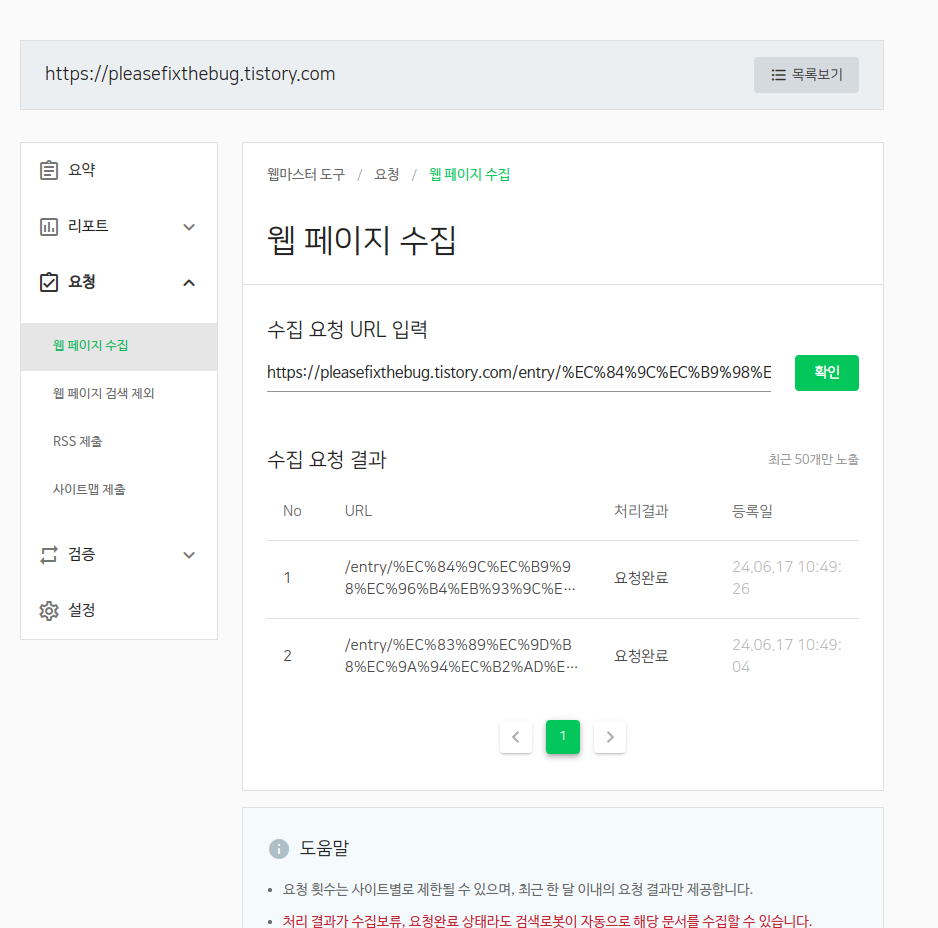This screenshot has width=938, height=928.
Task: Open 웹 페이지 검색 제외
Action: click(103, 394)
